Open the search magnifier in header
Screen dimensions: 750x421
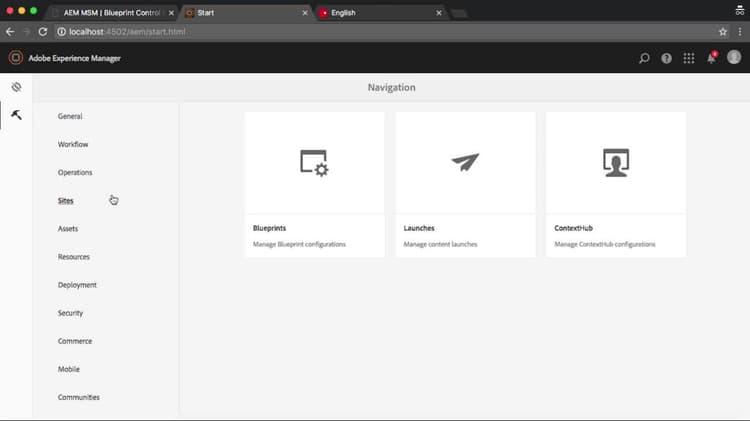click(644, 58)
